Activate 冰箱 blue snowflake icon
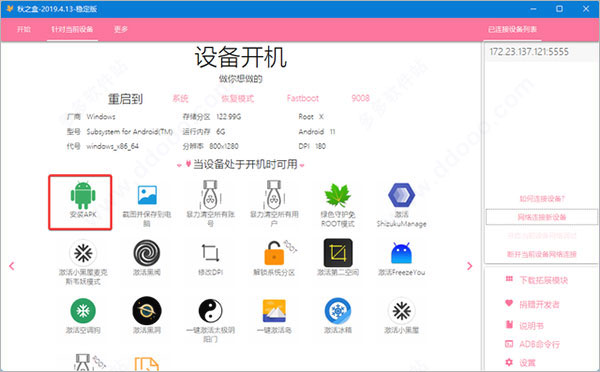600x372 pixels. tap(338, 311)
